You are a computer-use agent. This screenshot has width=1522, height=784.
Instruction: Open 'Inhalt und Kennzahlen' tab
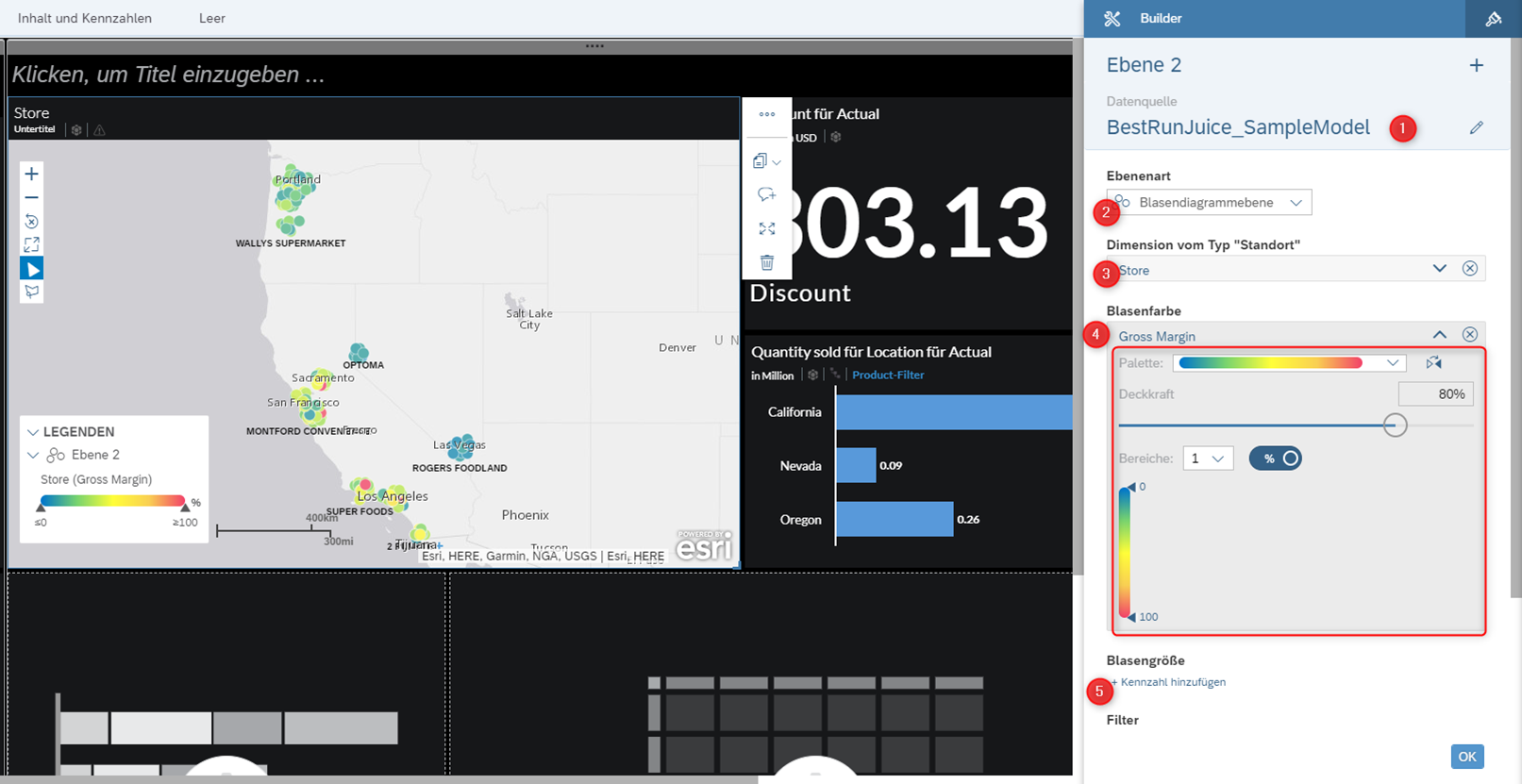(85, 18)
